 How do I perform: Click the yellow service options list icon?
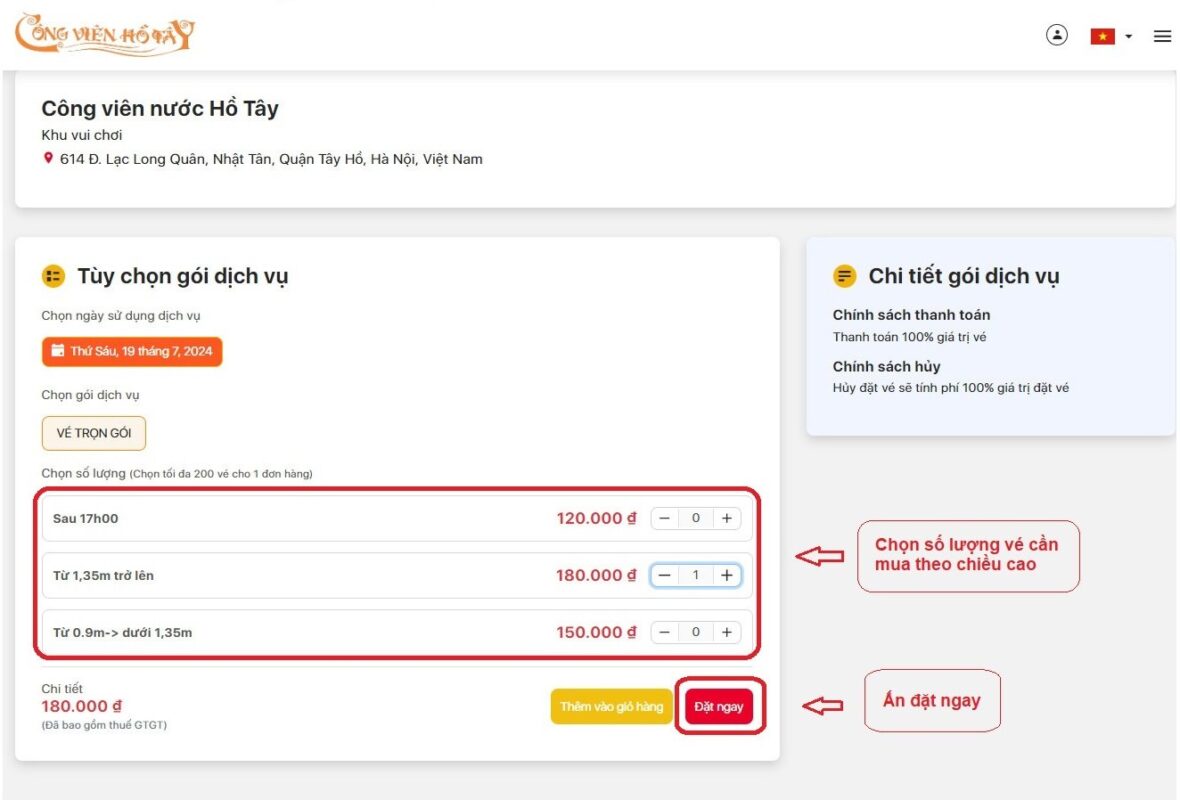coord(53,276)
